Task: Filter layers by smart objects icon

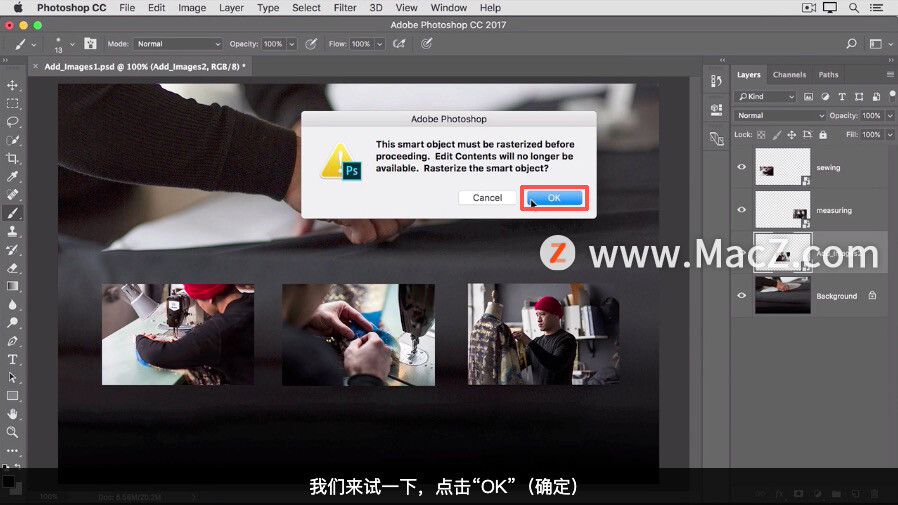Action: tap(876, 97)
